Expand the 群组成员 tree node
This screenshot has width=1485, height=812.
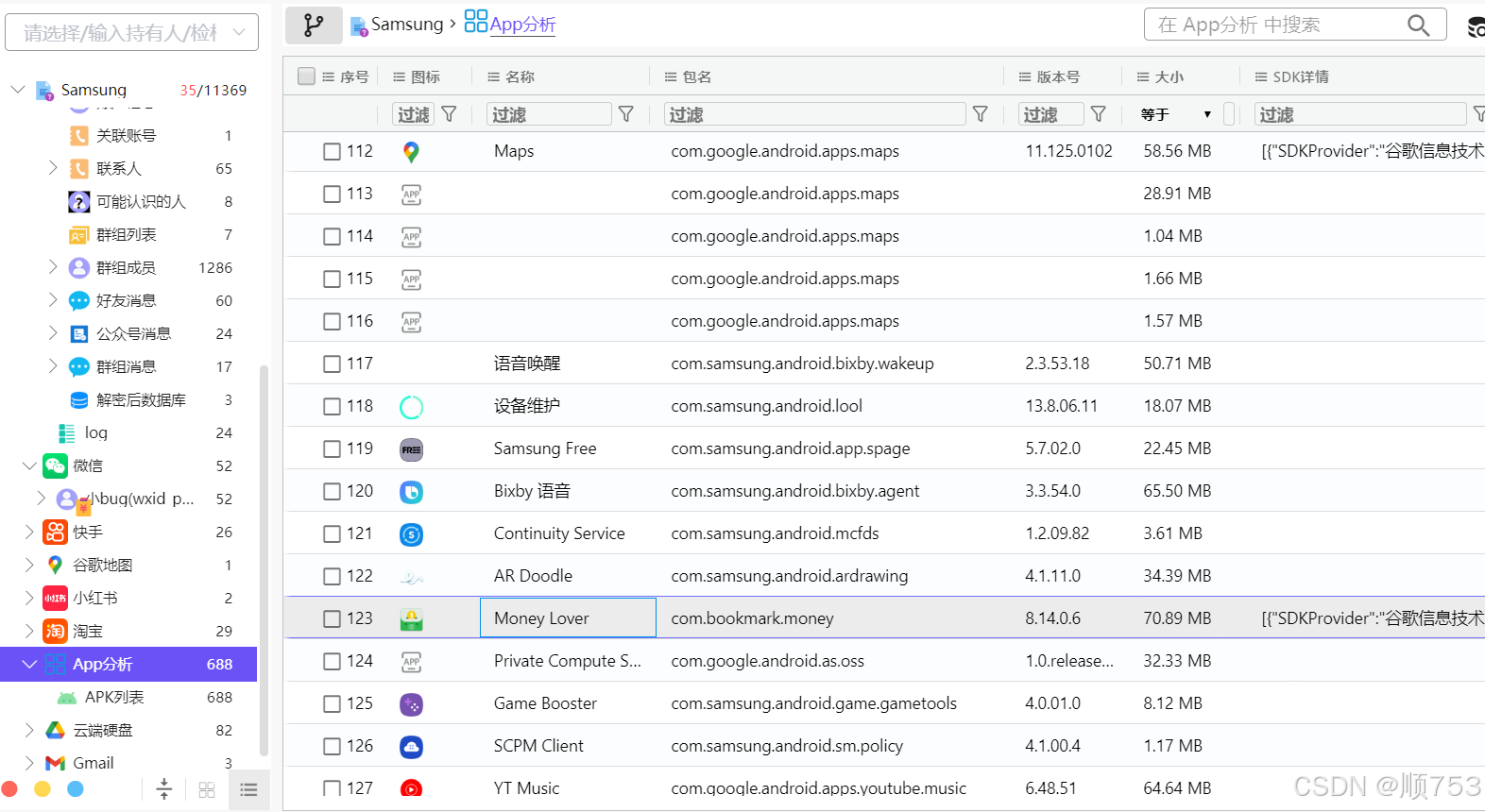click(x=53, y=267)
